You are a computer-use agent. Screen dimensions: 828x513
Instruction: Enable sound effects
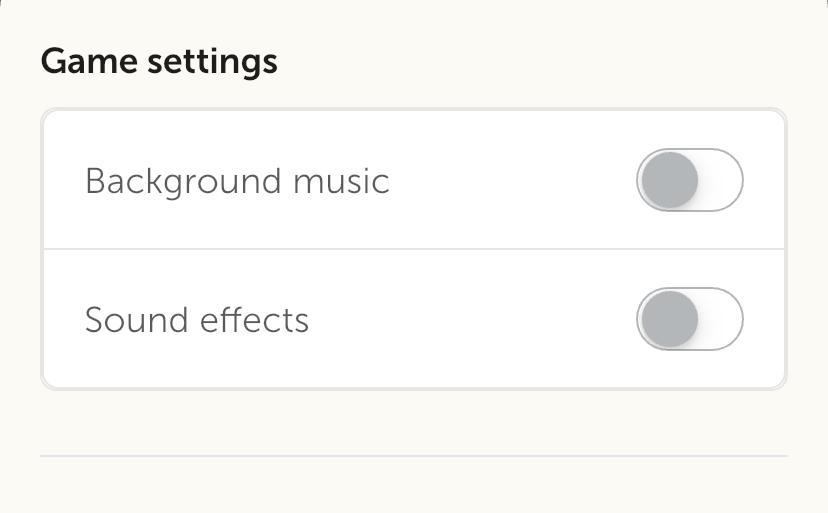pos(690,320)
